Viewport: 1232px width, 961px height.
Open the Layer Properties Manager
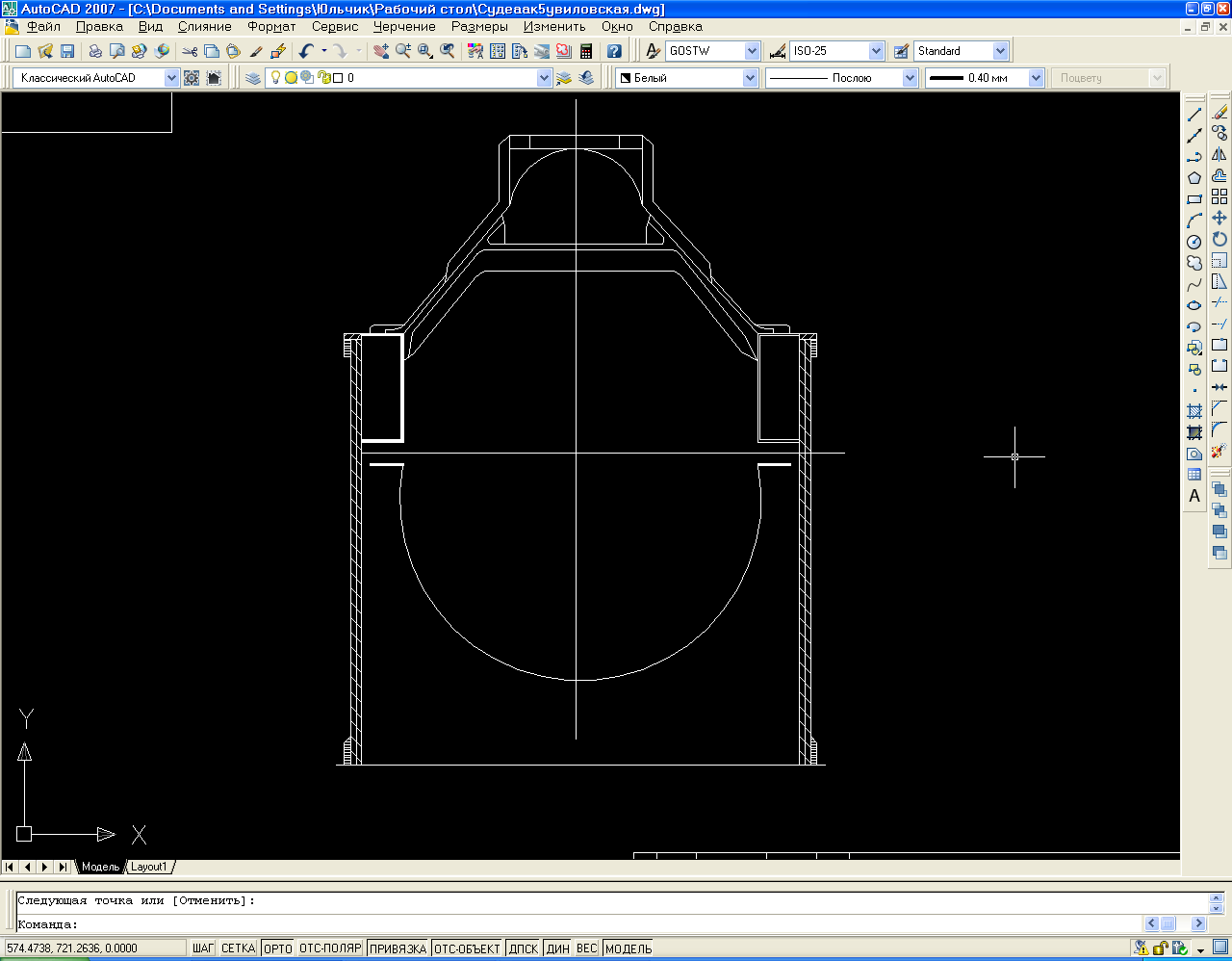[253, 78]
